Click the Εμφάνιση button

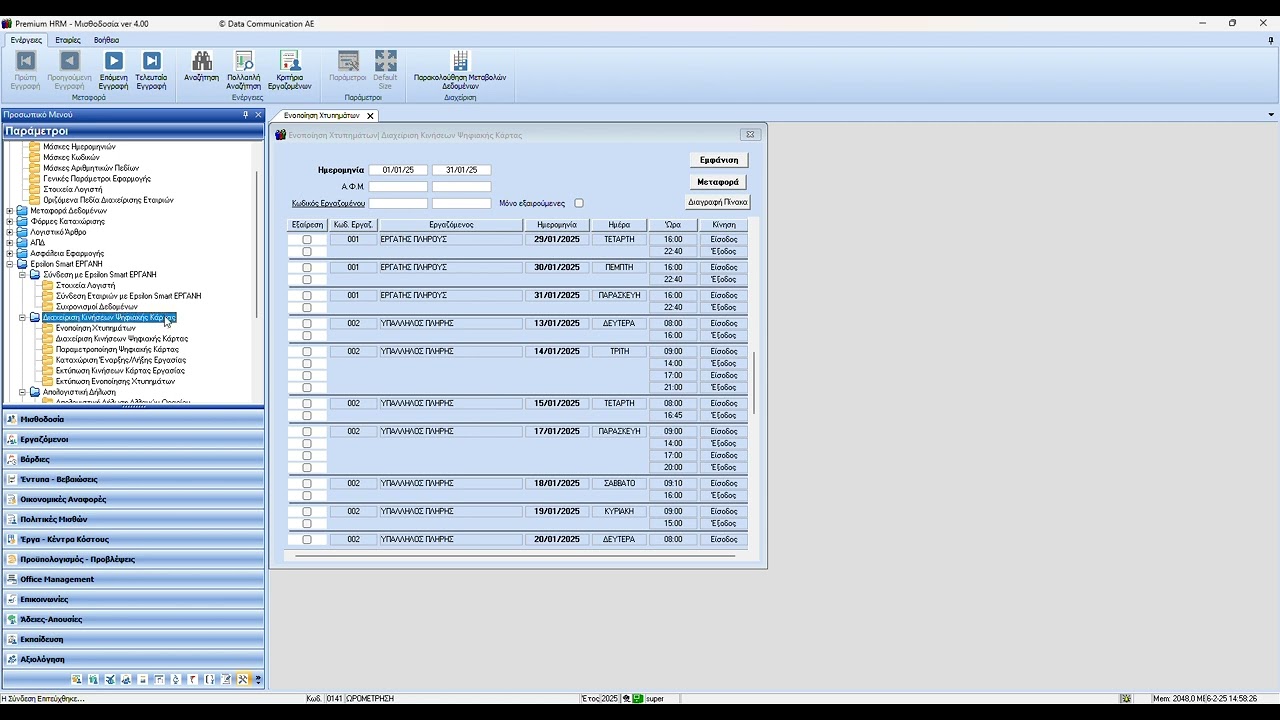(719, 160)
